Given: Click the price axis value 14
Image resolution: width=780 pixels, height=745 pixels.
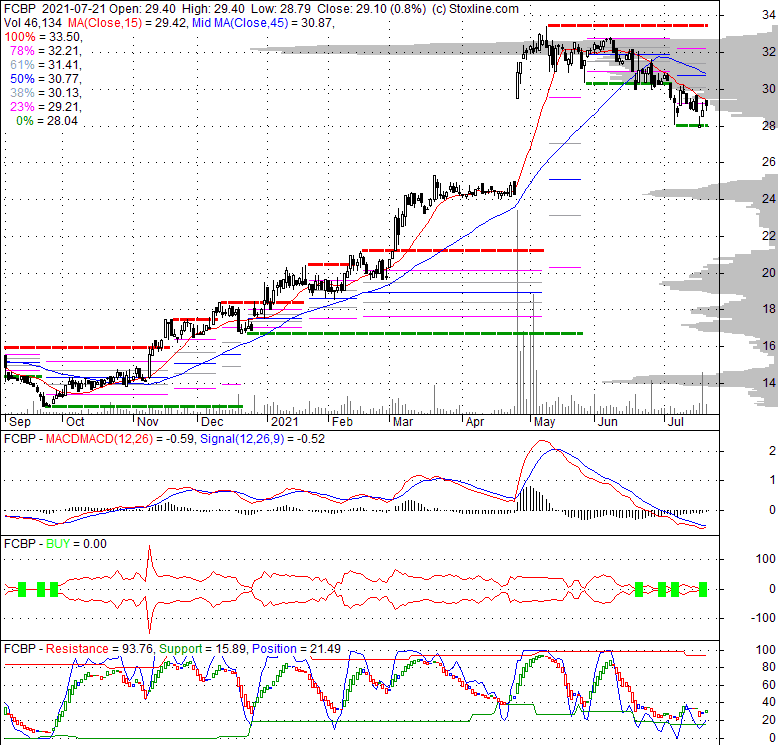Looking at the screenshot, I should tap(769, 382).
